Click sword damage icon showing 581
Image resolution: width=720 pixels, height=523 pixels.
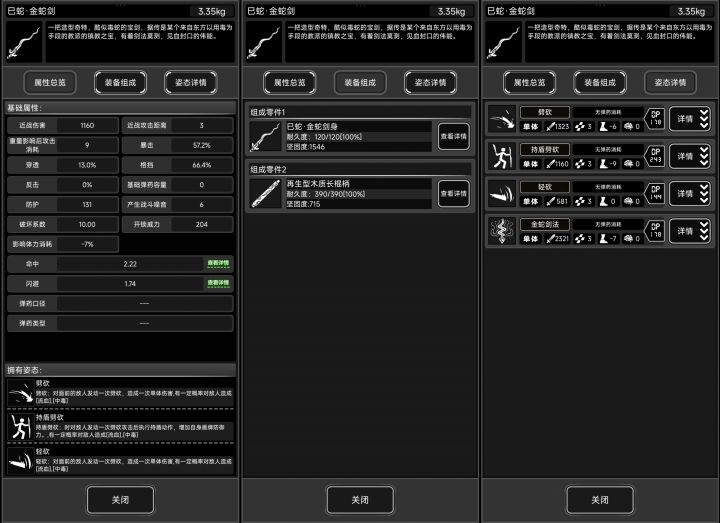[x=550, y=201]
